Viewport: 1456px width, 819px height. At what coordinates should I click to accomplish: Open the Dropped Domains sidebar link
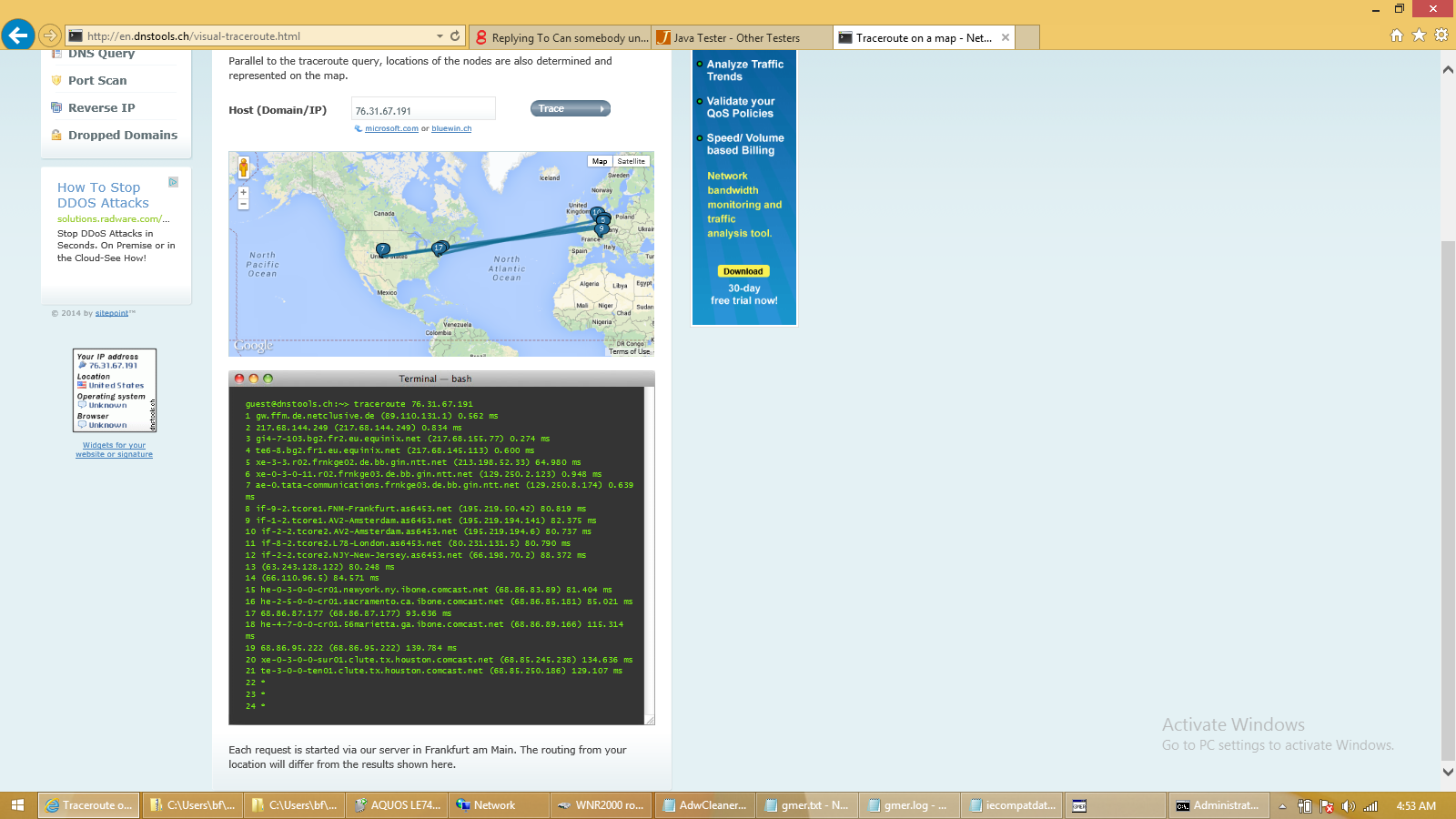123,135
